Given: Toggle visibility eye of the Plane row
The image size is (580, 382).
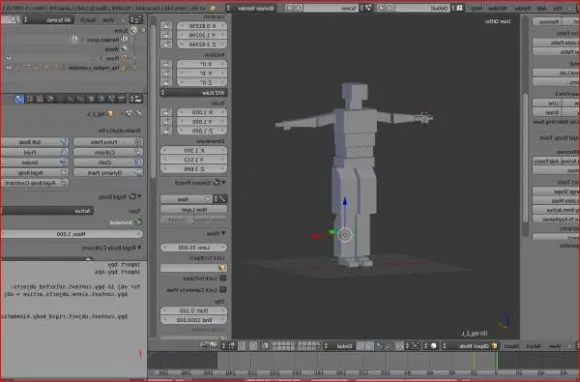Looking at the screenshot, I should [x=9, y=58].
